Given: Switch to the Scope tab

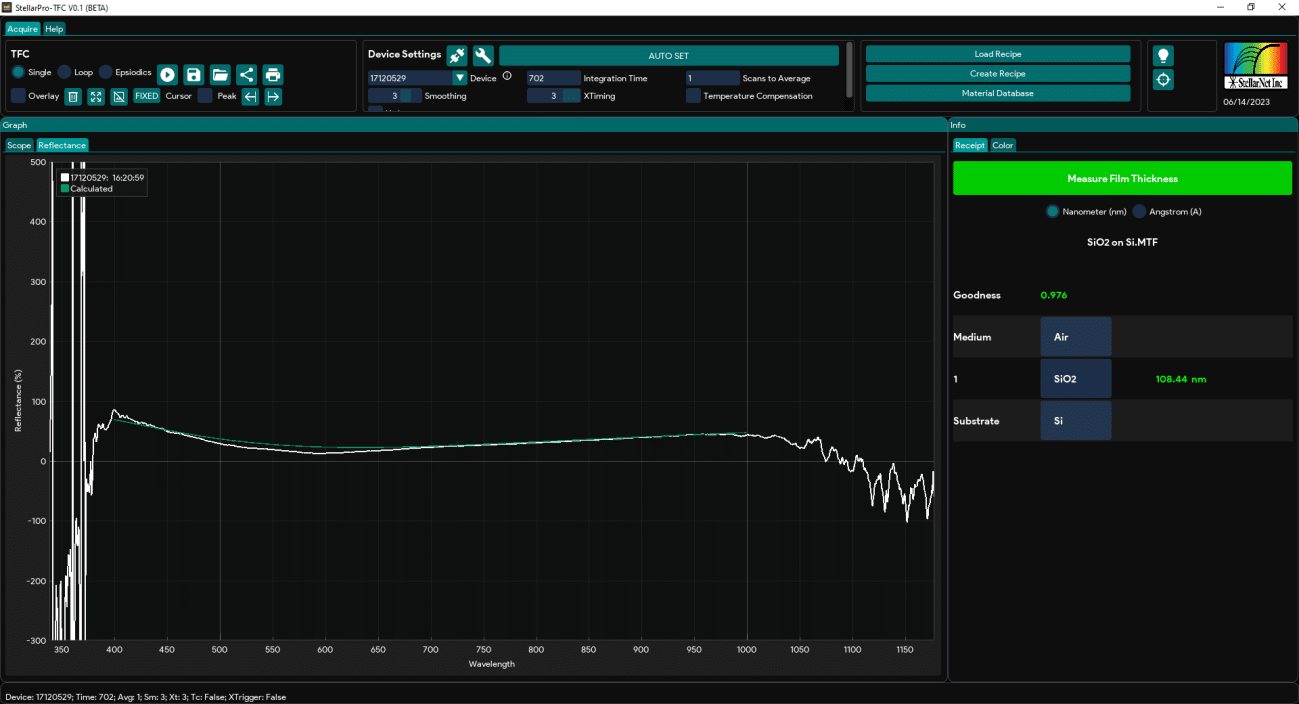Looking at the screenshot, I should [19, 145].
